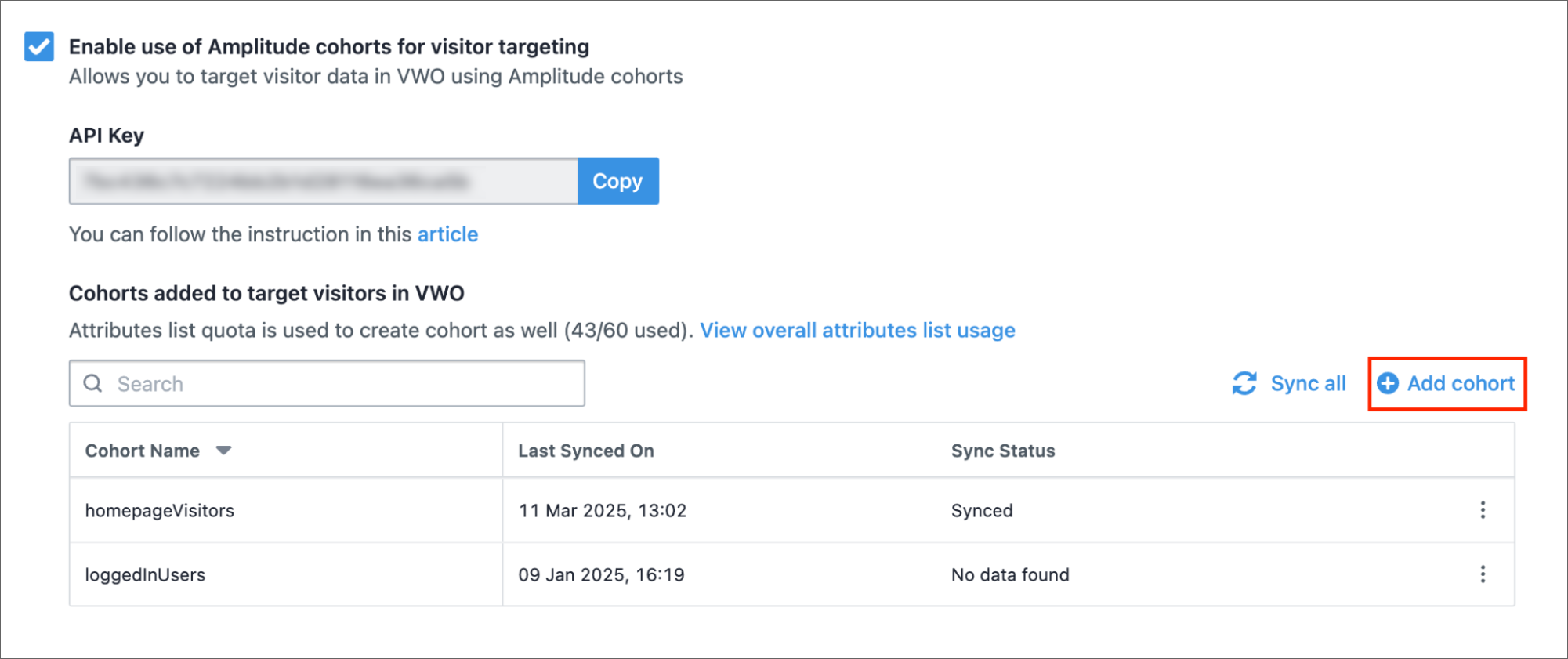The height and width of the screenshot is (659, 1568).
Task: Open loggedInUsers row options menu
Action: [1483, 574]
